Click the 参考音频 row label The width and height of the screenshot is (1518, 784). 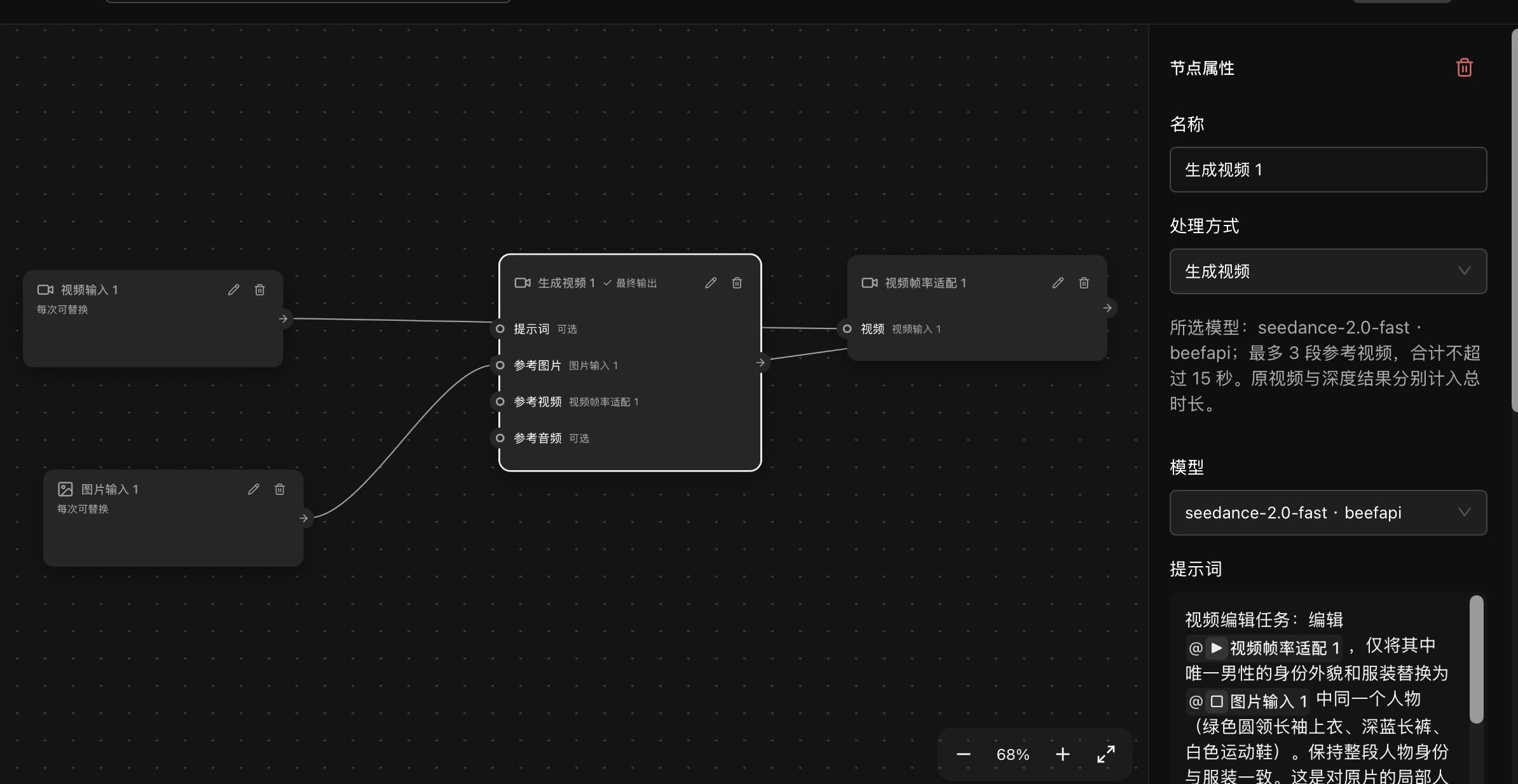coord(538,438)
